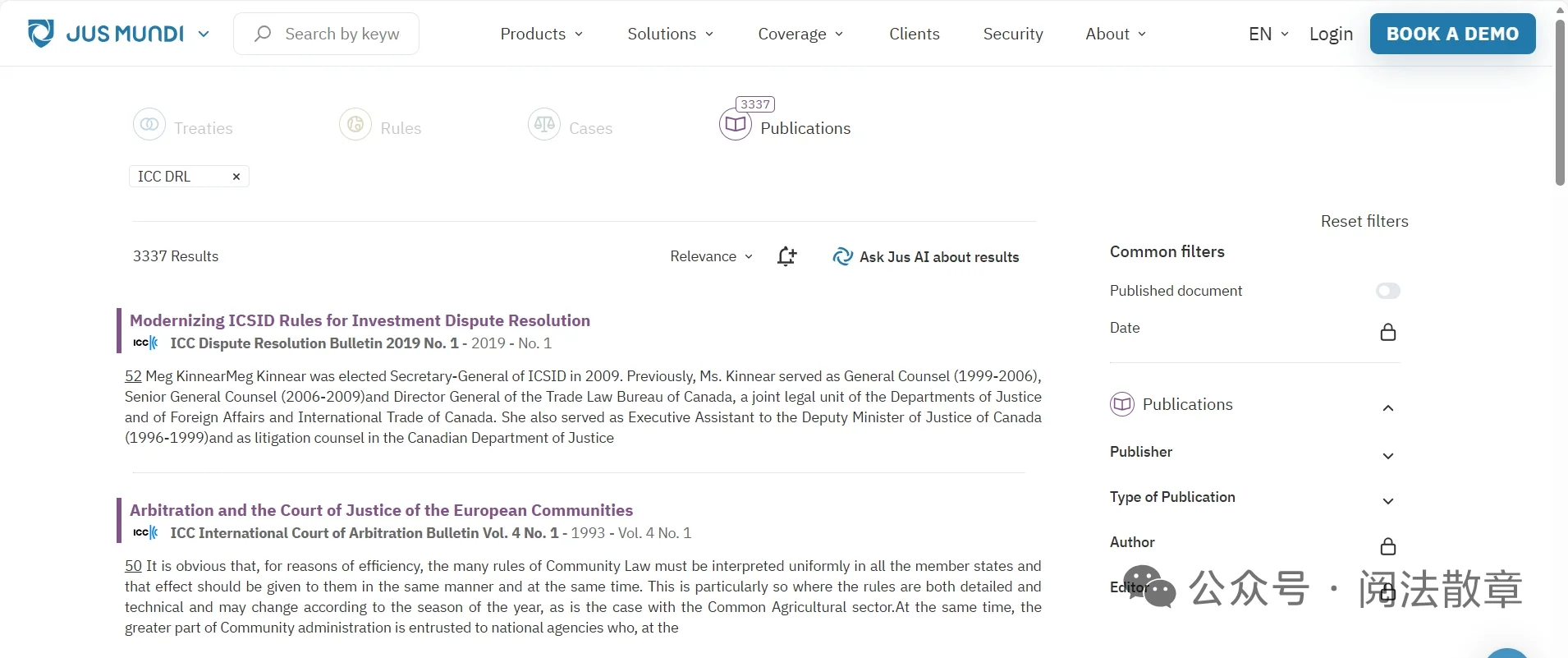
Task: Go to the Clients page
Action: (x=915, y=34)
